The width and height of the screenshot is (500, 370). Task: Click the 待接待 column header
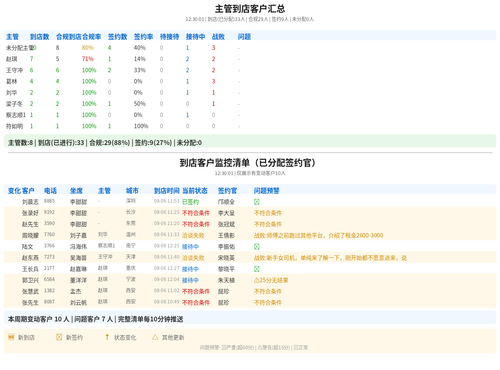coord(169,37)
